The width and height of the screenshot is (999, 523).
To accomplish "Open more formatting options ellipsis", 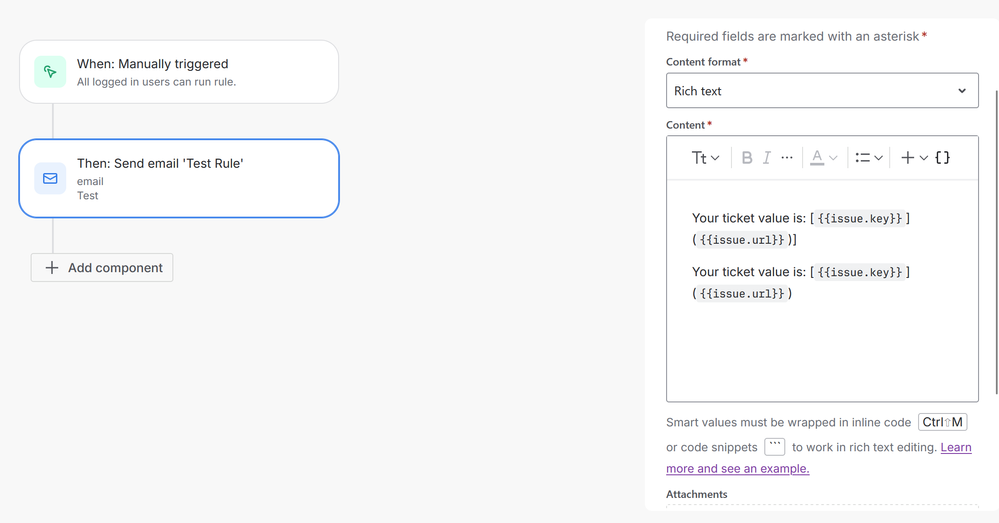I will [x=787, y=158].
